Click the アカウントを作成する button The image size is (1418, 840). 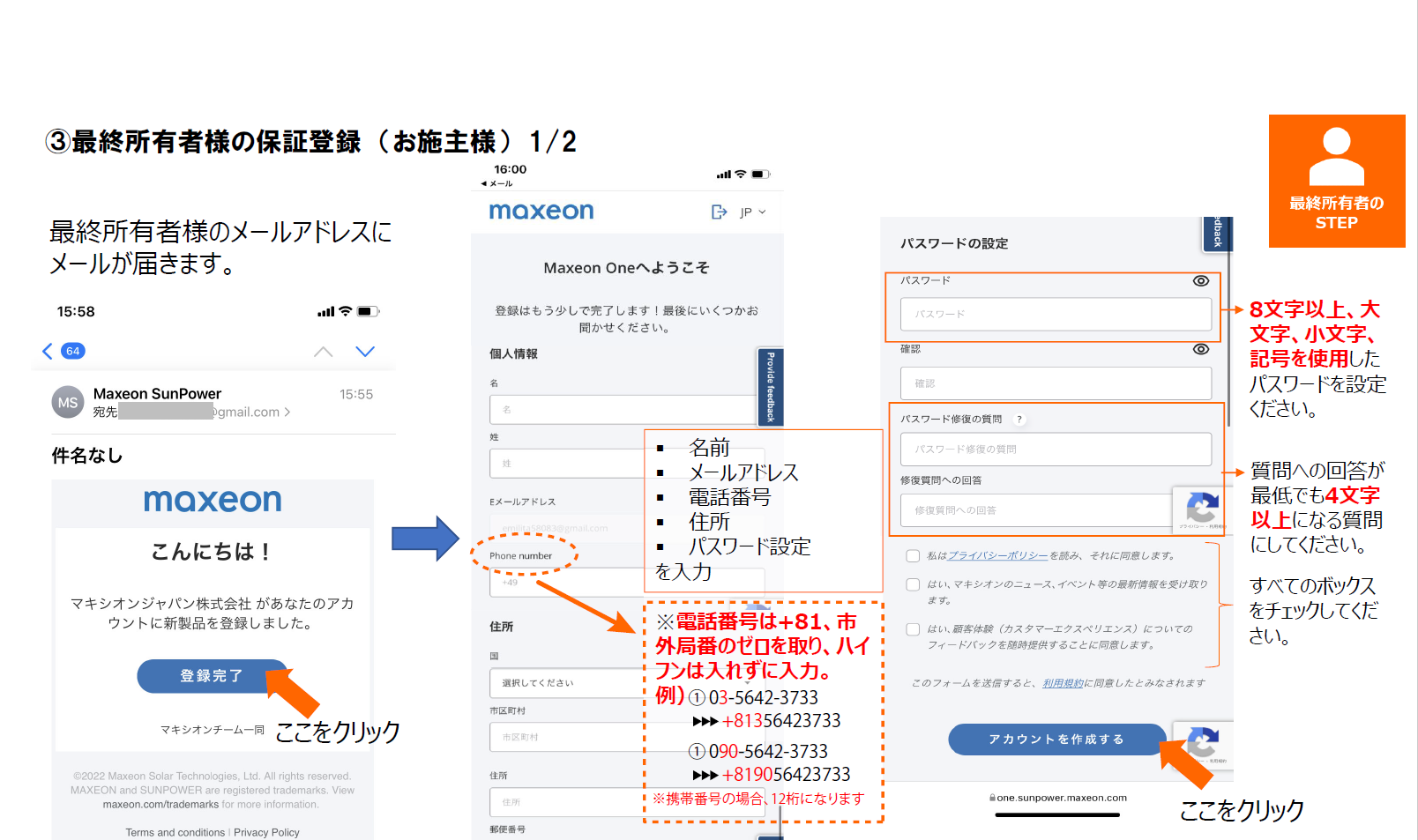point(1057,740)
